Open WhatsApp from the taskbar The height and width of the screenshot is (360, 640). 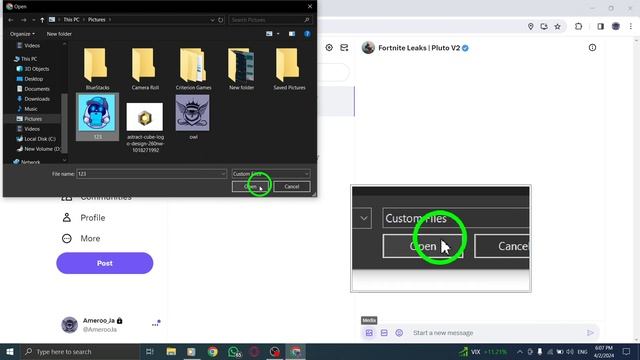click(234, 352)
